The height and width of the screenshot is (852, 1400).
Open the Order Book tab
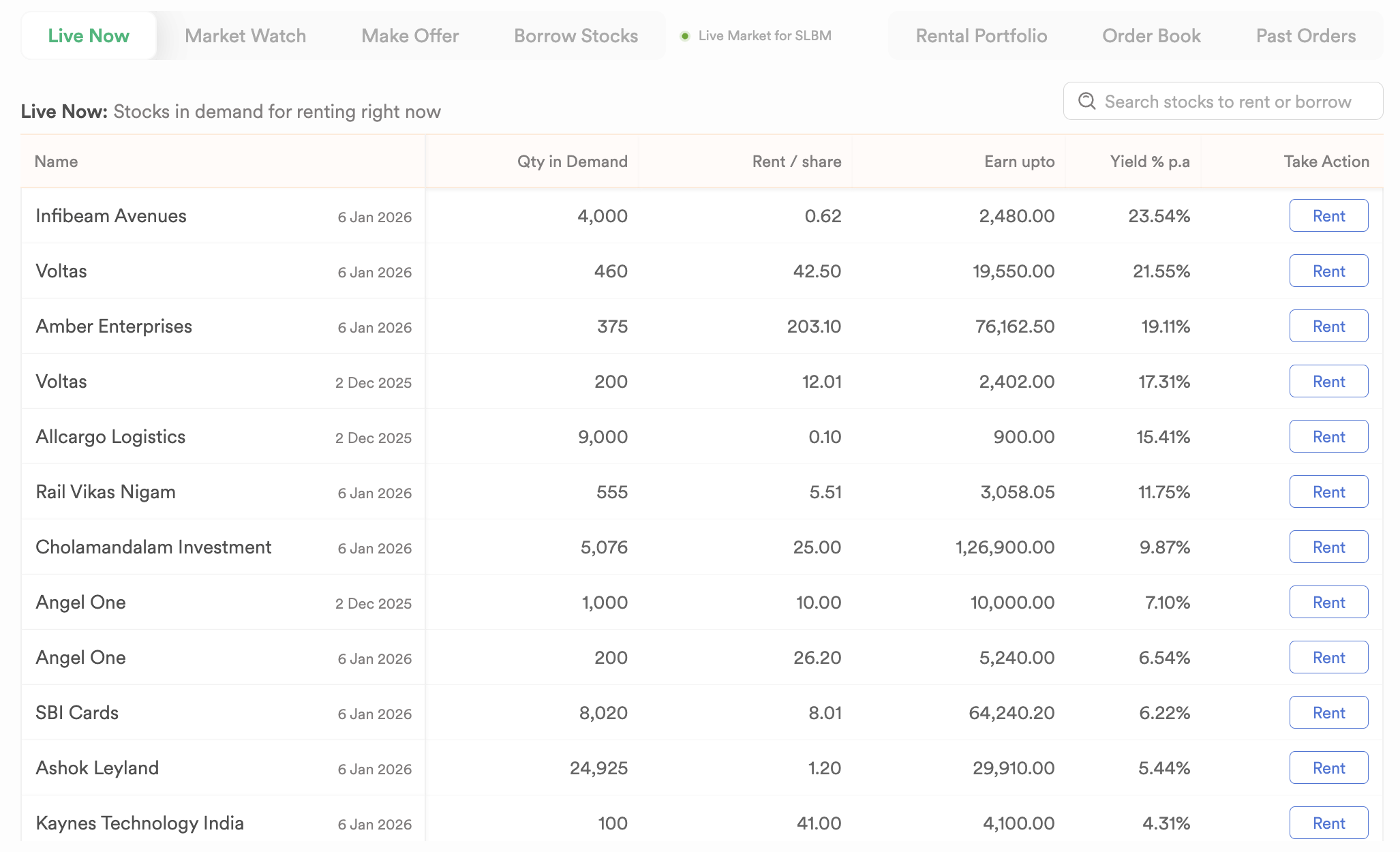(1151, 36)
